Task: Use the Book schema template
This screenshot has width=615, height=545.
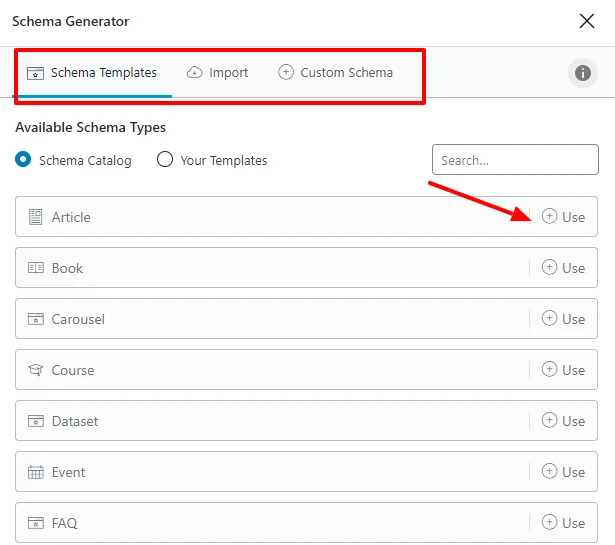Action: [x=563, y=268]
